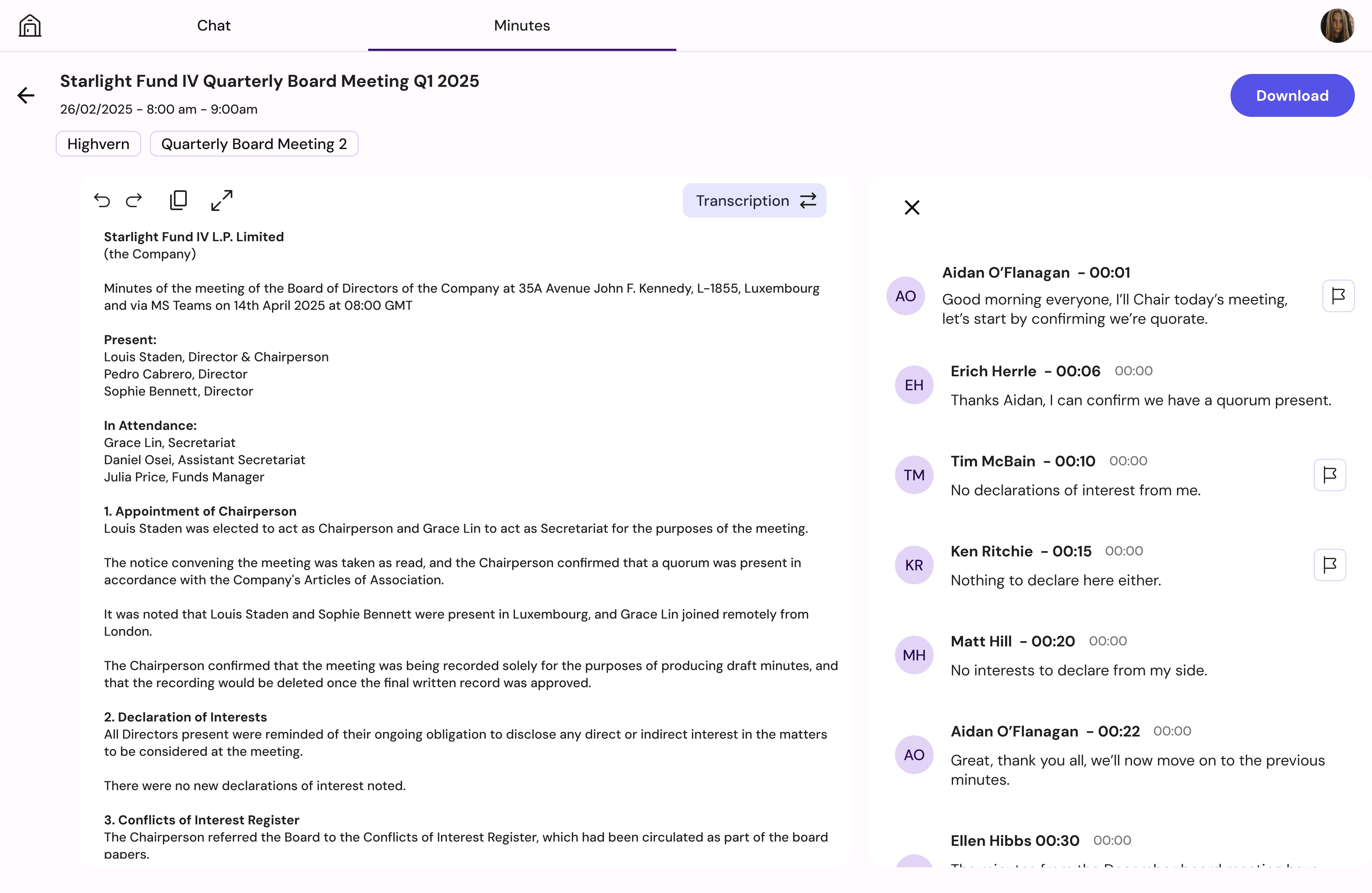1372x893 pixels.
Task: Open the Chat tab
Action: [x=213, y=25]
